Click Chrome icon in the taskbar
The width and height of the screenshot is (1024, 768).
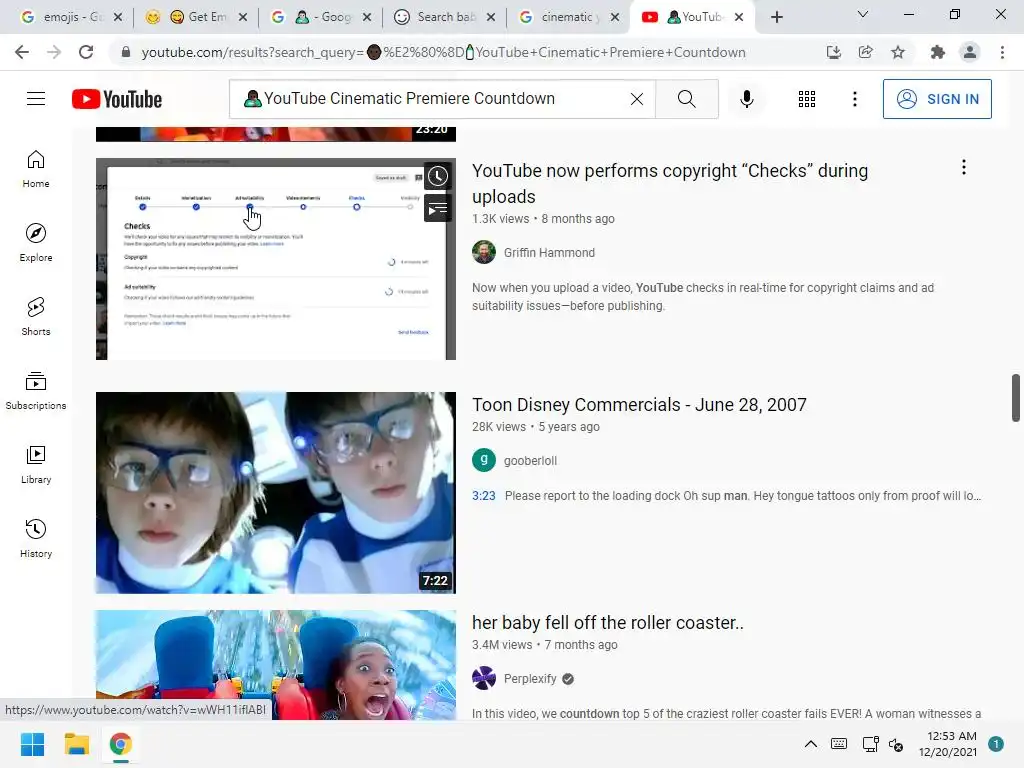click(120, 744)
